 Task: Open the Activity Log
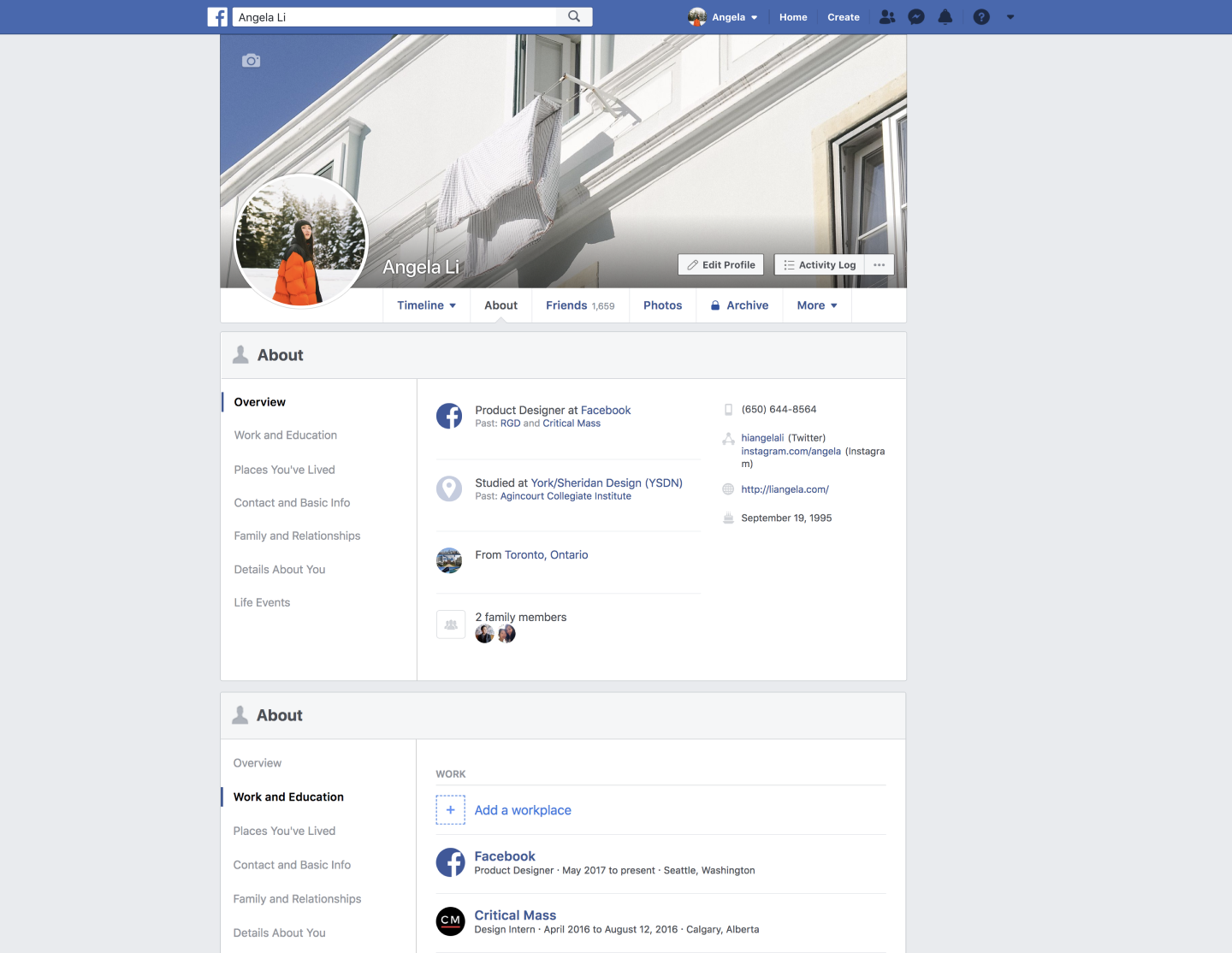(x=820, y=265)
